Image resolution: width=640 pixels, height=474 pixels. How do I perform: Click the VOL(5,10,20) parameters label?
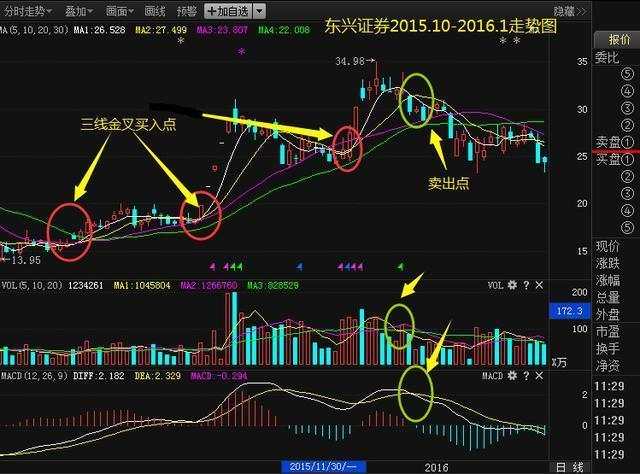(x=31, y=285)
